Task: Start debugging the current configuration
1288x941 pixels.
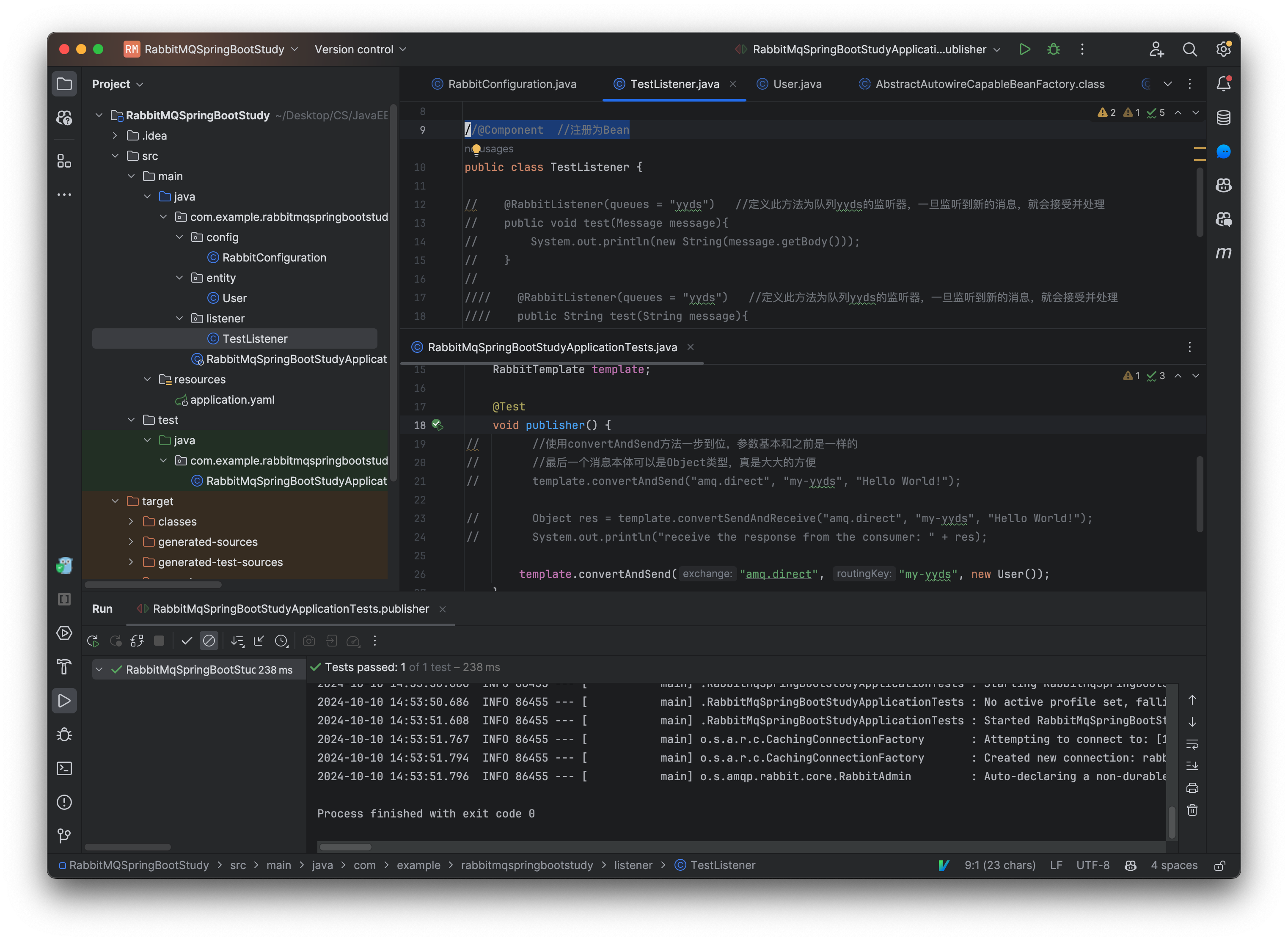Action: point(1053,49)
